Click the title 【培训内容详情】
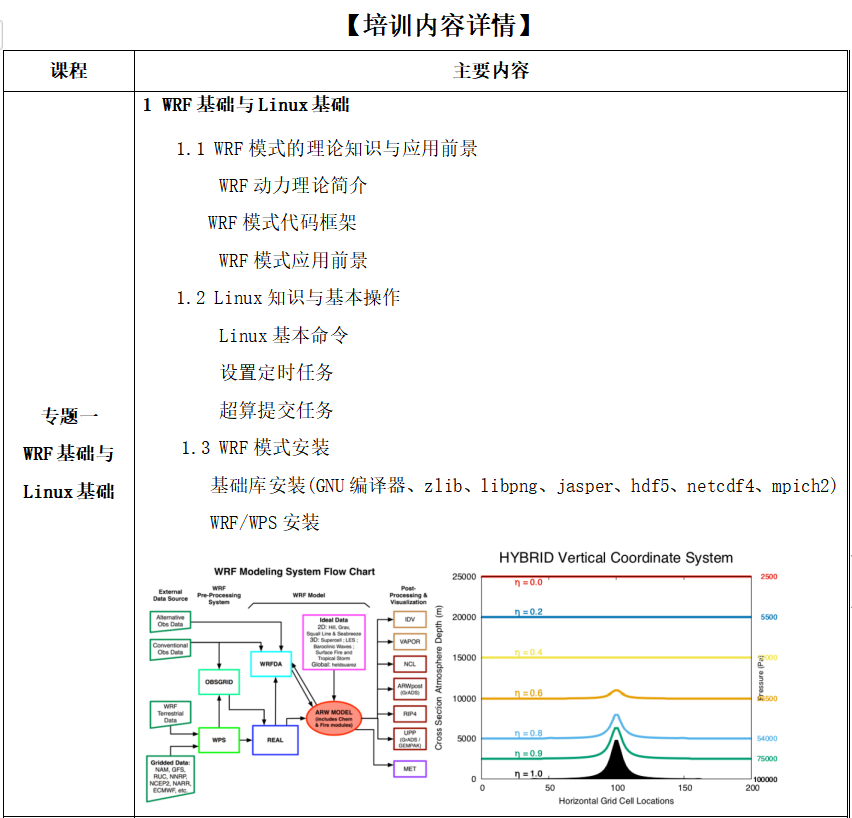This screenshot has width=852, height=818. coord(438,26)
